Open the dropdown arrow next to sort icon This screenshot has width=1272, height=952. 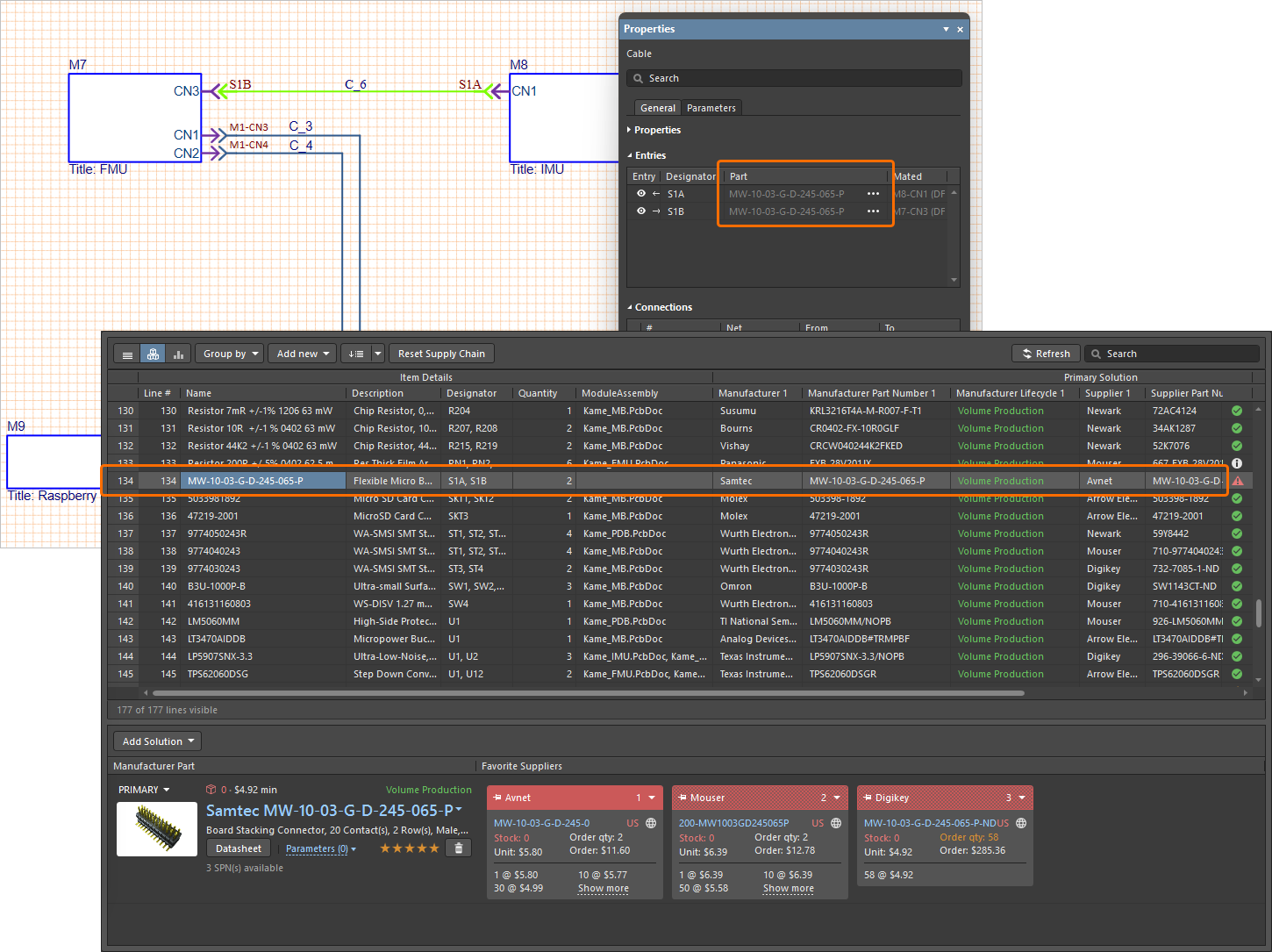(x=378, y=354)
